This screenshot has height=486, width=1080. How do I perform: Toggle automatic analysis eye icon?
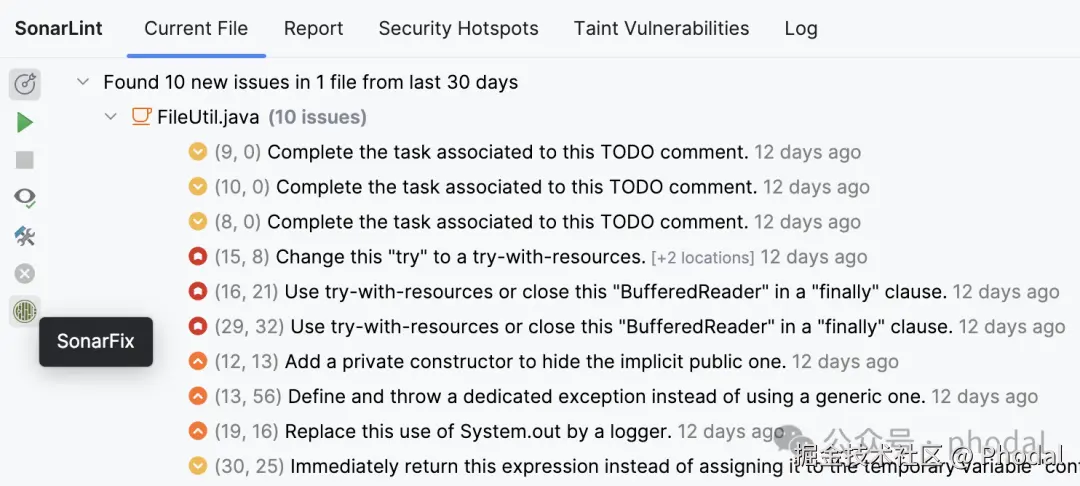[x=25, y=198]
